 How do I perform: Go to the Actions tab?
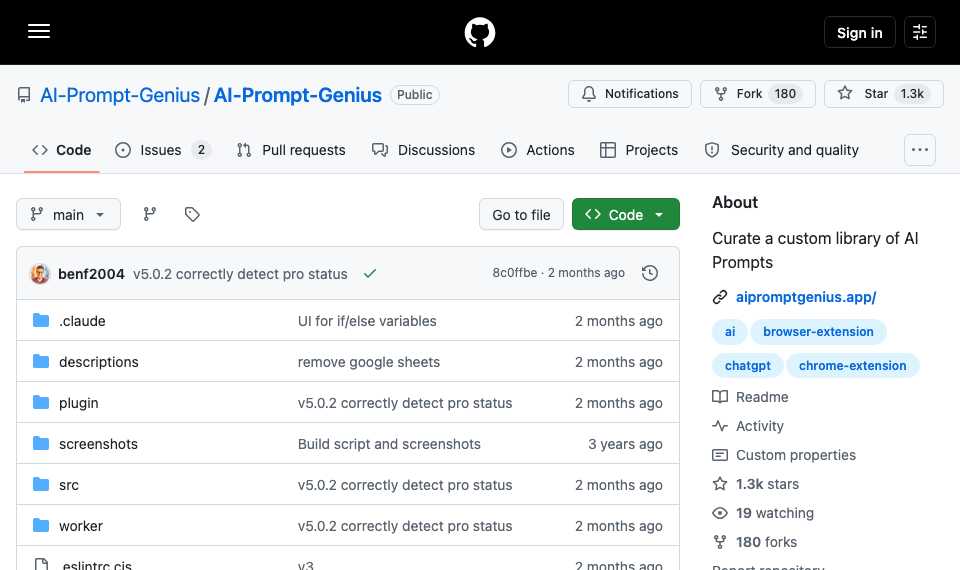point(538,150)
